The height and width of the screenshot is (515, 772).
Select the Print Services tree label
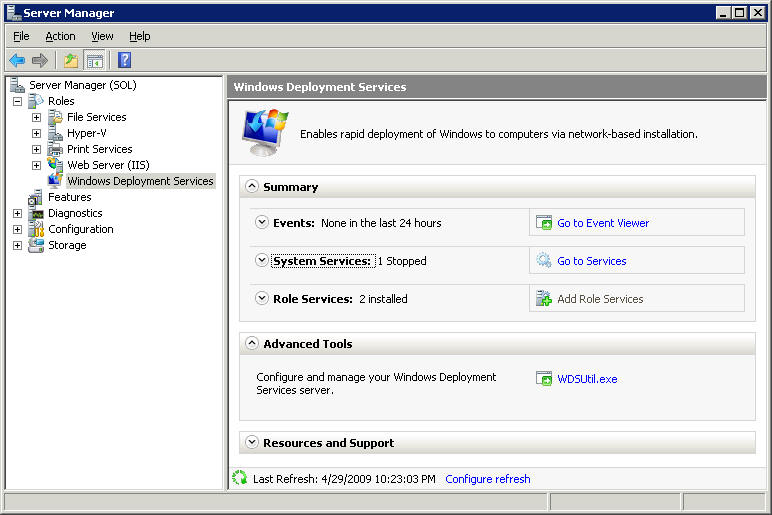[x=99, y=149]
